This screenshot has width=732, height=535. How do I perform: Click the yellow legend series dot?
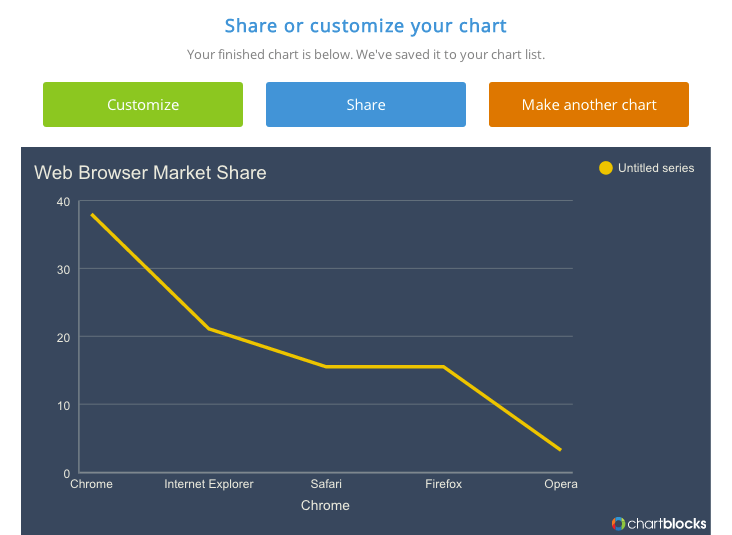pyautogui.click(x=605, y=168)
